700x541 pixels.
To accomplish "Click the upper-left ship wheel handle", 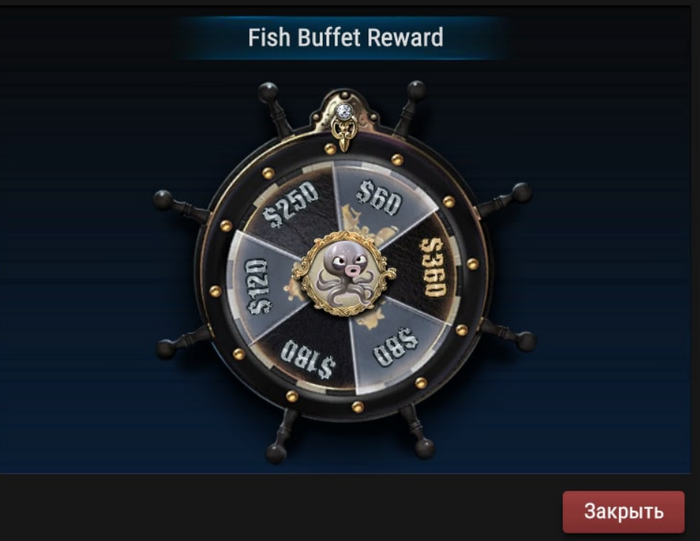I will (x=276, y=108).
